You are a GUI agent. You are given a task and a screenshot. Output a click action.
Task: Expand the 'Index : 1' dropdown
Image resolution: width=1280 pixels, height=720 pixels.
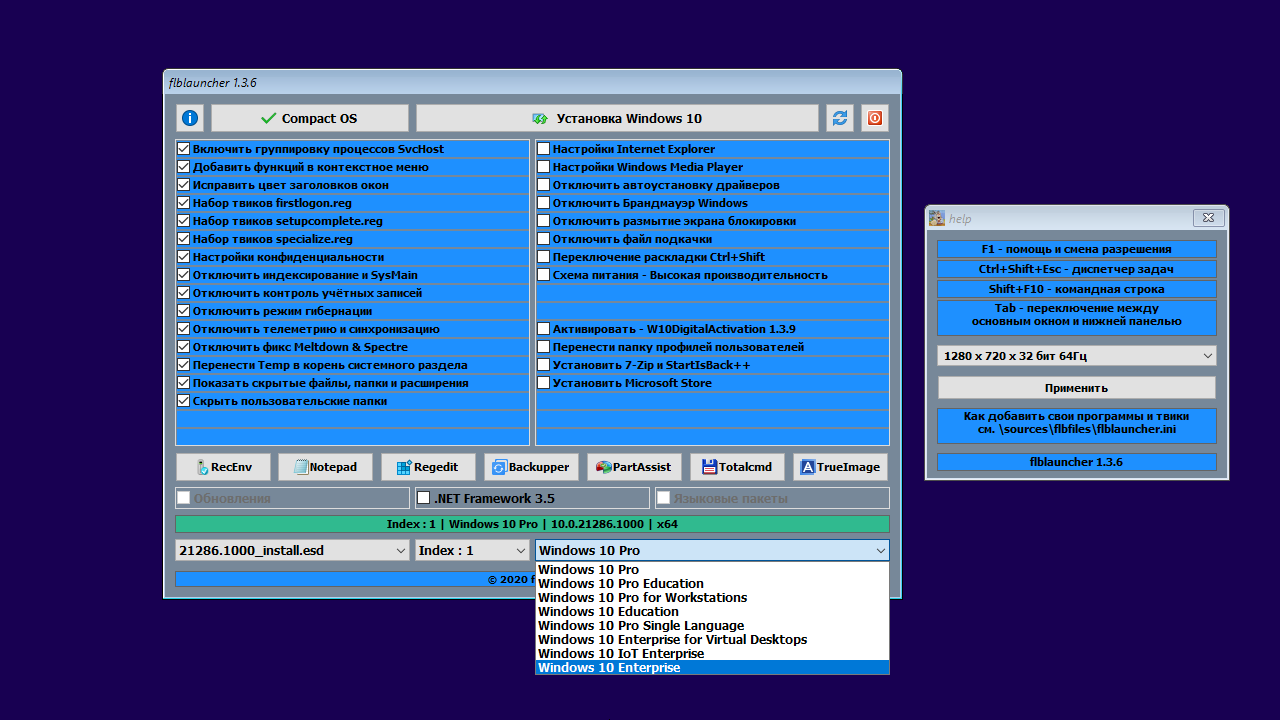coord(472,550)
